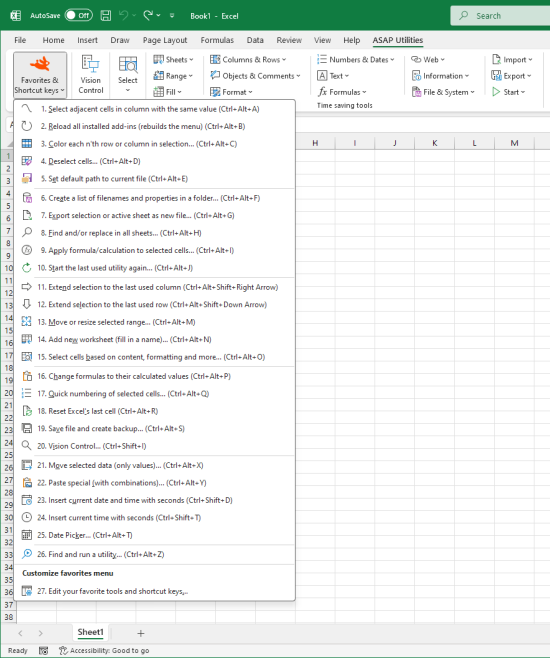Choose Paste special (with combinations)

click(154, 483)
